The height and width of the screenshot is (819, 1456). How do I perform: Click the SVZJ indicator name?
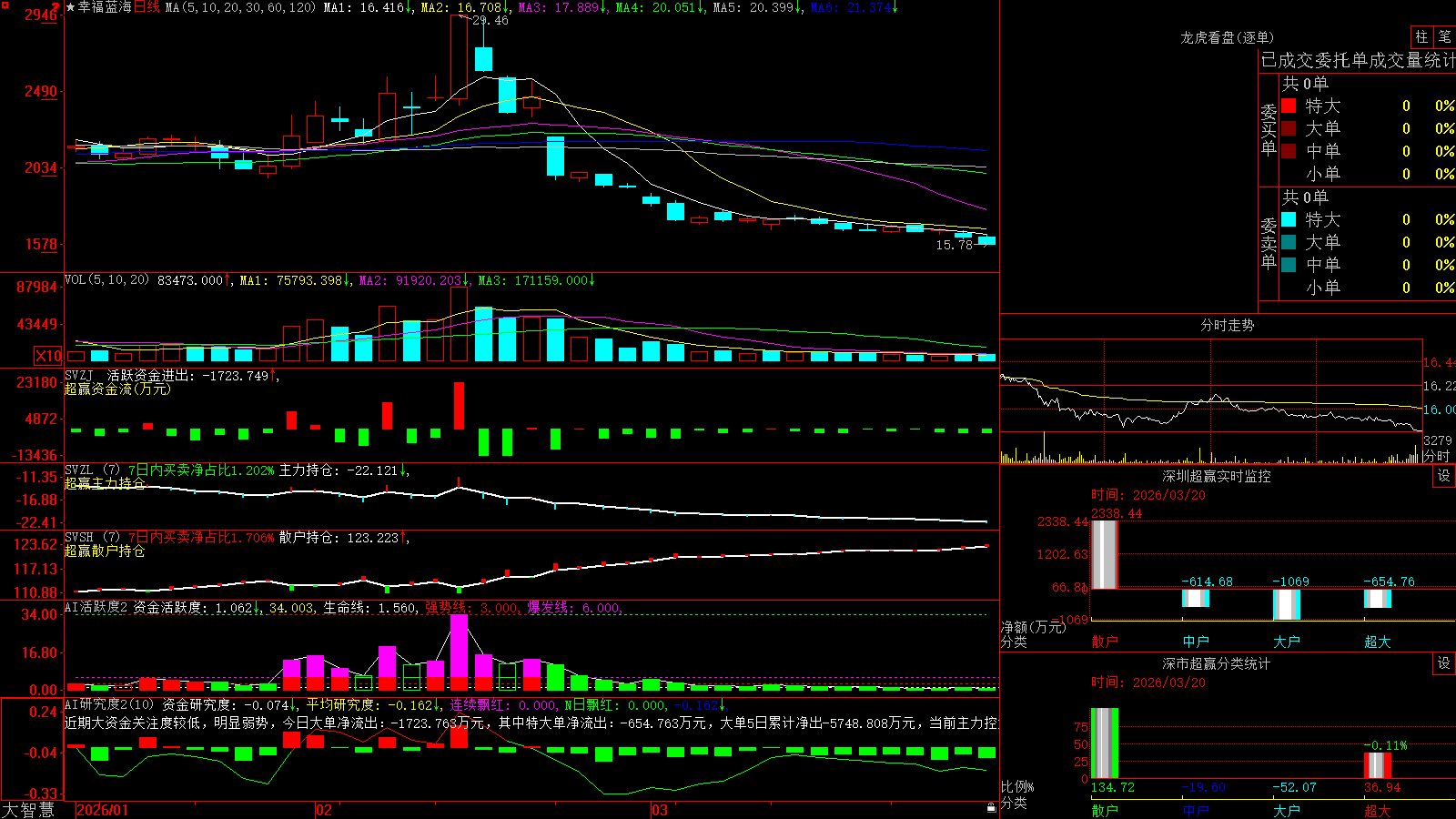(79, 375)
